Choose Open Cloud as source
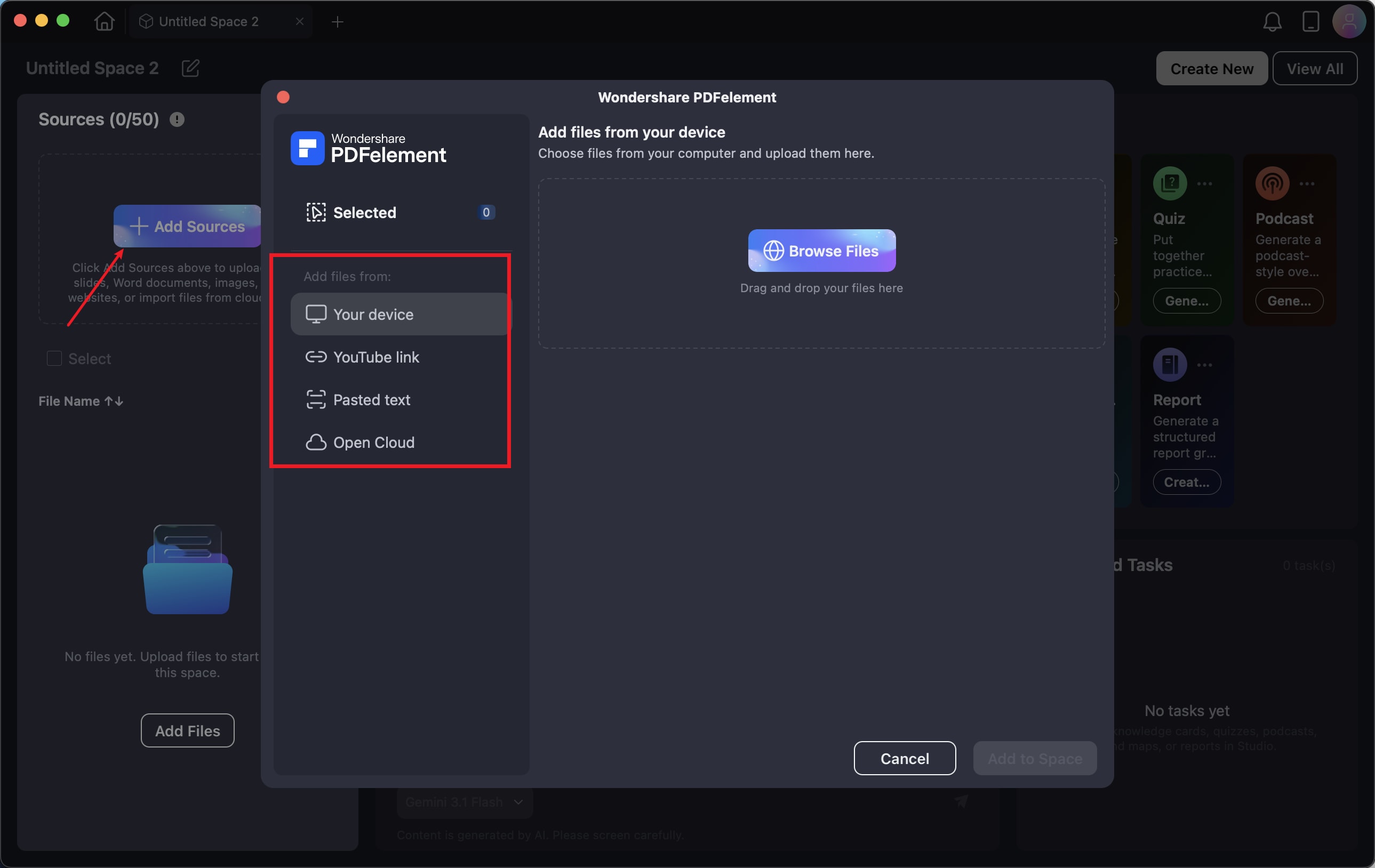This screenshot has height=868, width=1375. pyautogui.click(x=401, y=443)
